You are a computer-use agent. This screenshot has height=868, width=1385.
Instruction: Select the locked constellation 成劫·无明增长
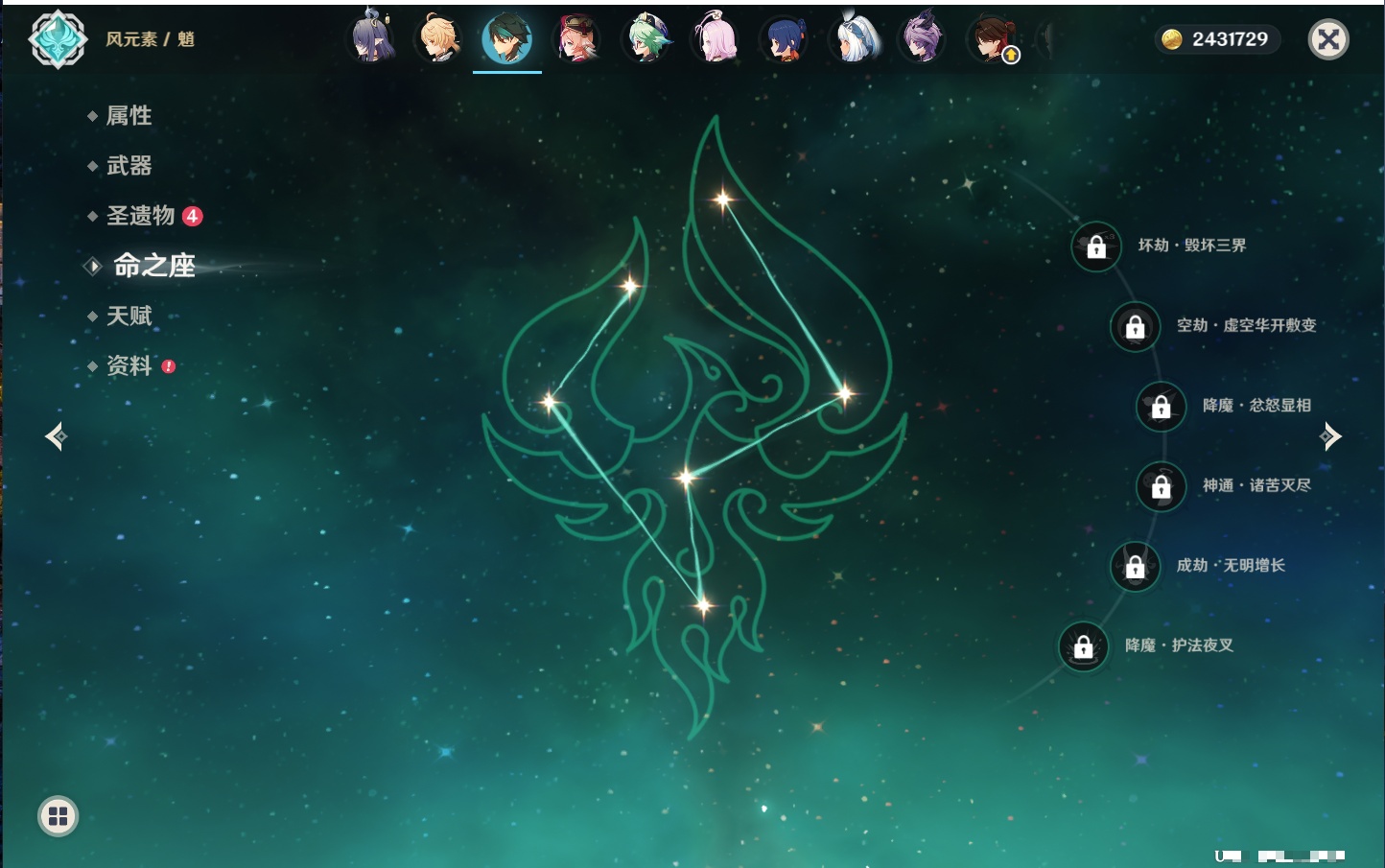[x=1136, y=566]
